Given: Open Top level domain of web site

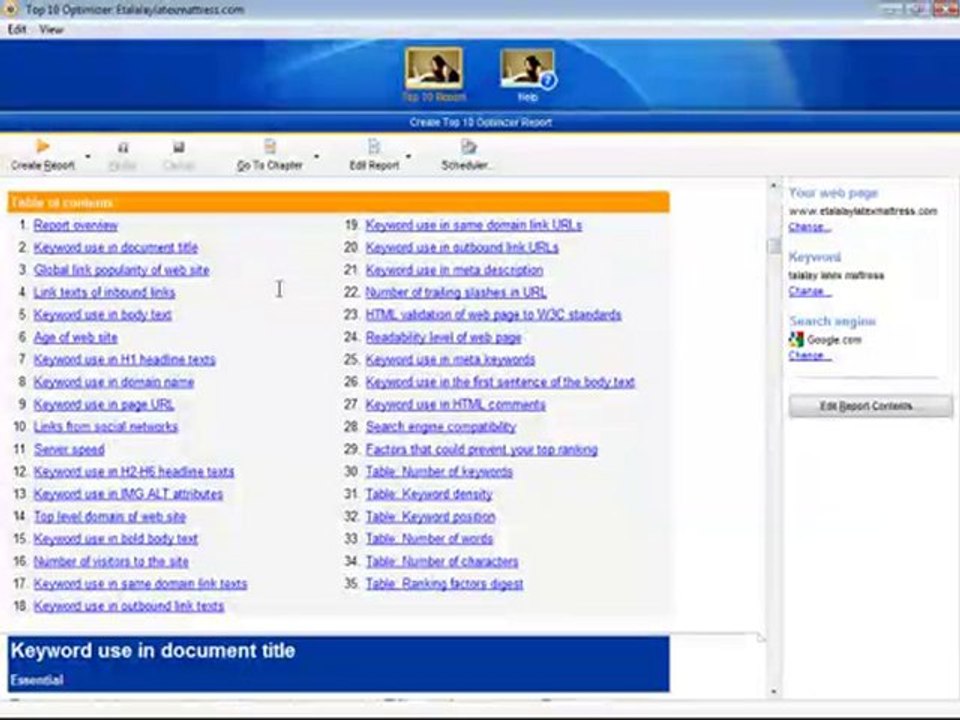Looking at the screenshot, I should pos(110,517).
